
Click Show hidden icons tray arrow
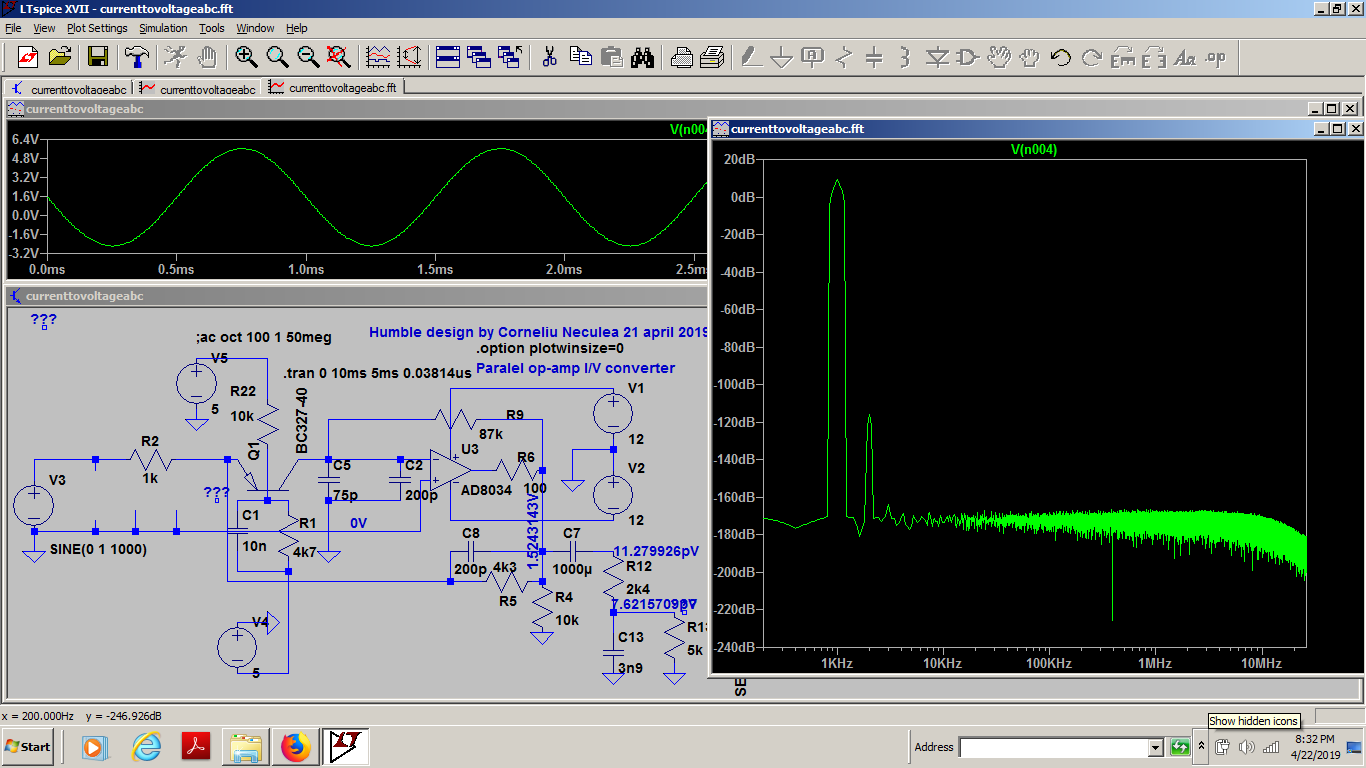click(1201, 746)
